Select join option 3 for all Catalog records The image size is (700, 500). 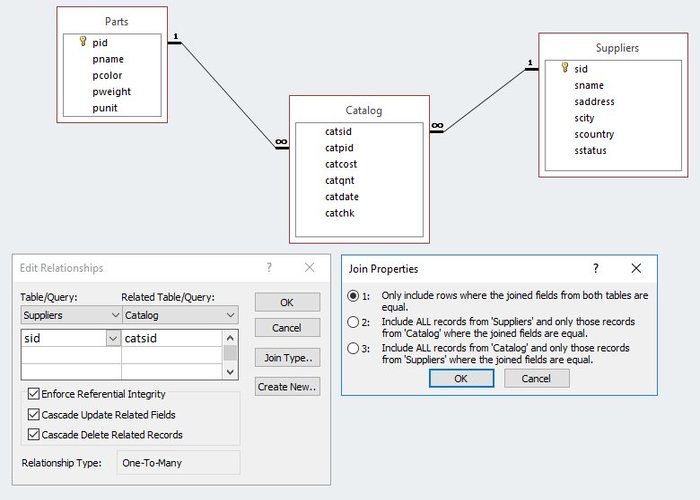coord(352,348)
